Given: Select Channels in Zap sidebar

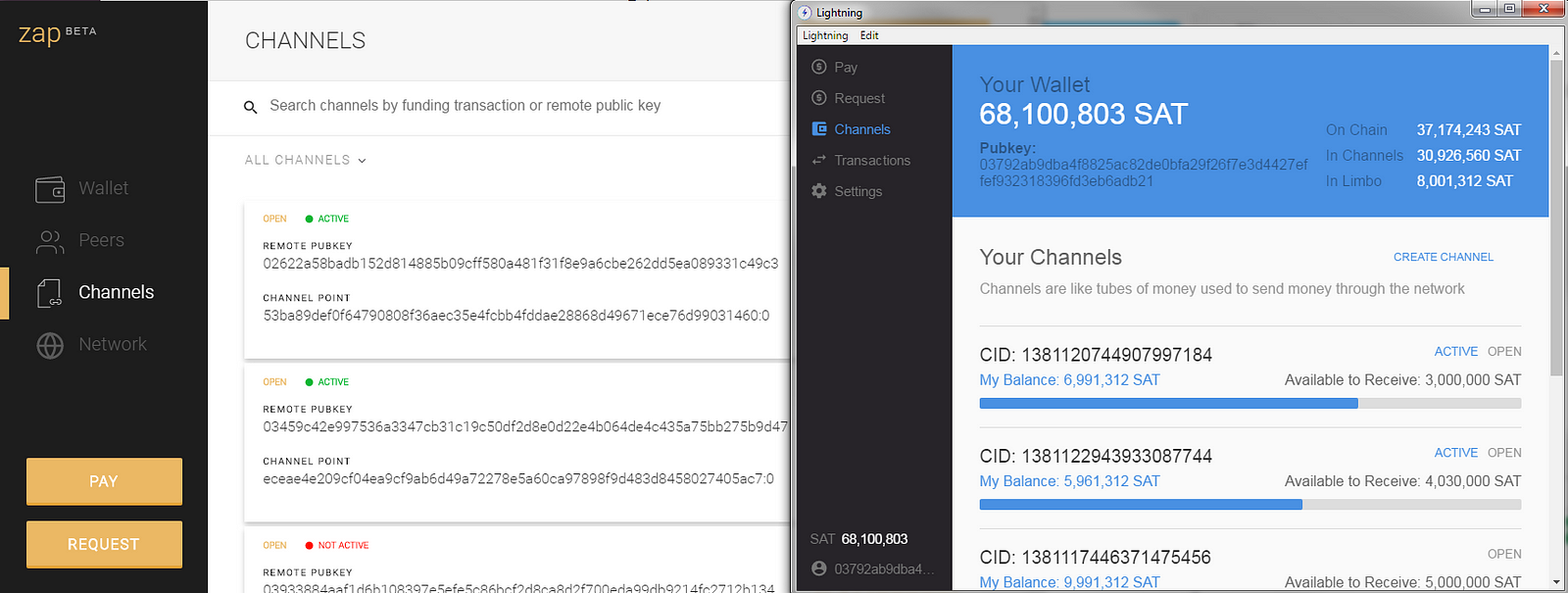Looking at the screenshot, I should pyautogui.click(x=116, y=292).
